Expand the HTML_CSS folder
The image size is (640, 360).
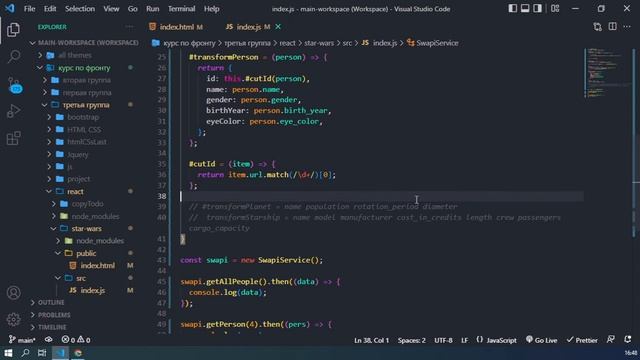click(x=84, y=130)
